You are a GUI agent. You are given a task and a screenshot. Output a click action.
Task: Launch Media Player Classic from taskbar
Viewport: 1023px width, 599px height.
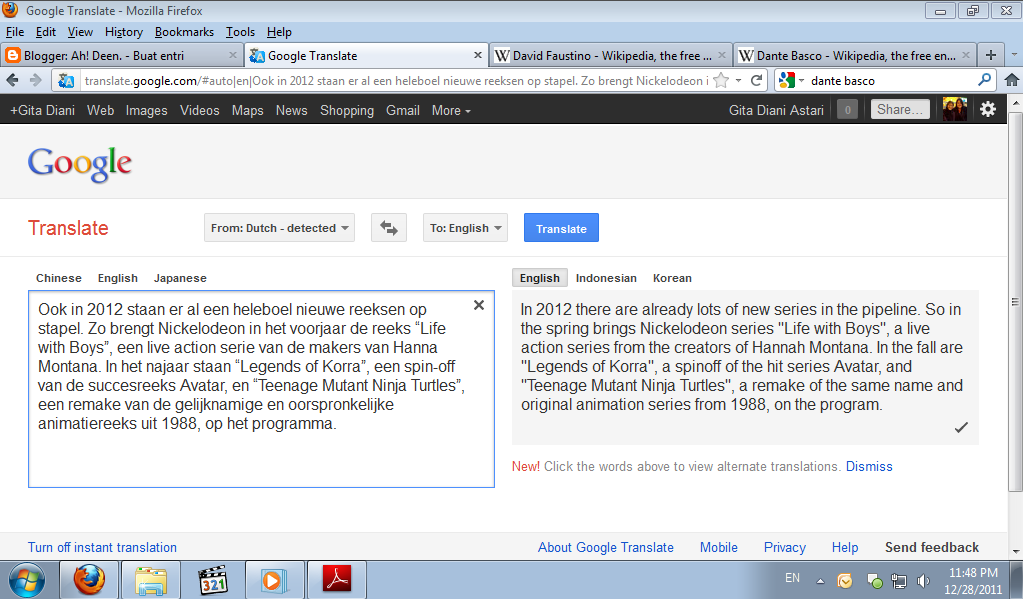(x=212, y=580)
